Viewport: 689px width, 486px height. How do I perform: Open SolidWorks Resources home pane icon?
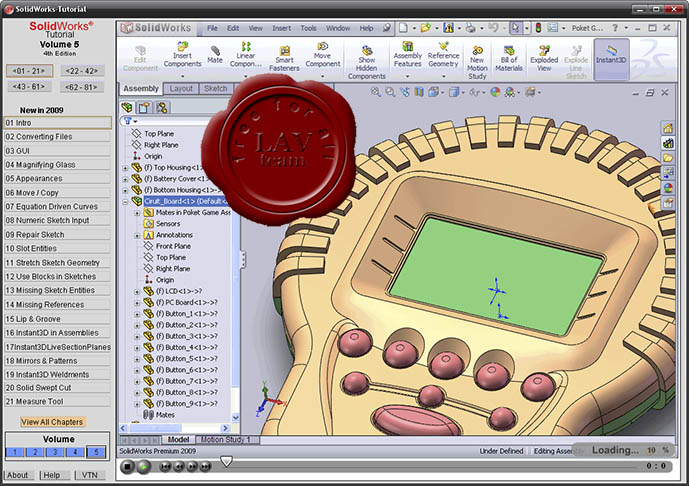click(x=668, y=128)
